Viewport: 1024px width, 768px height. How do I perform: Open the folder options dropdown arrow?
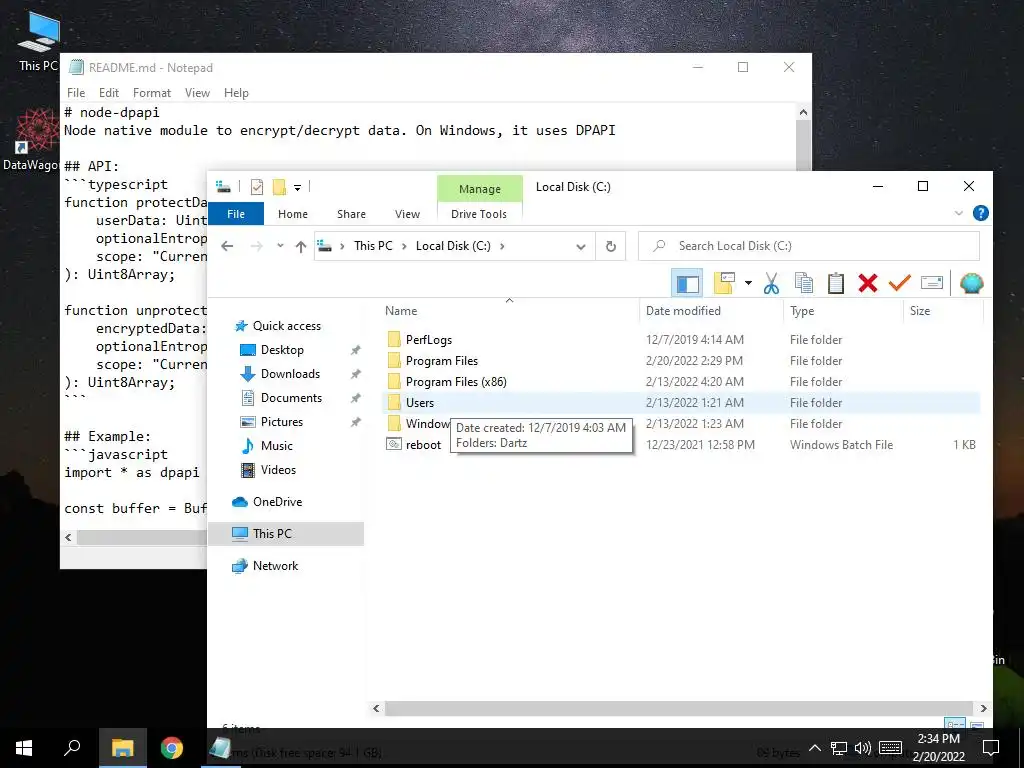[x=748, y=283]
